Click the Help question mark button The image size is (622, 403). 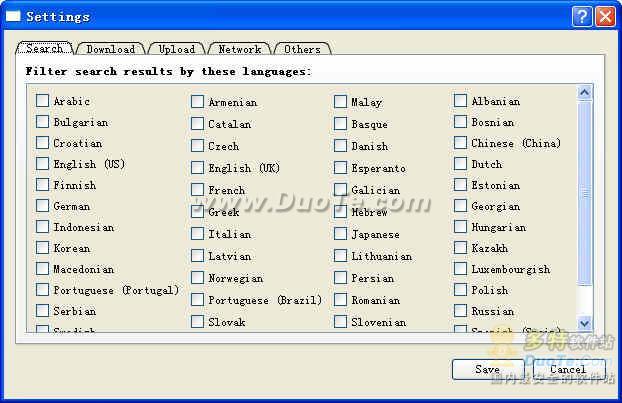582,17
